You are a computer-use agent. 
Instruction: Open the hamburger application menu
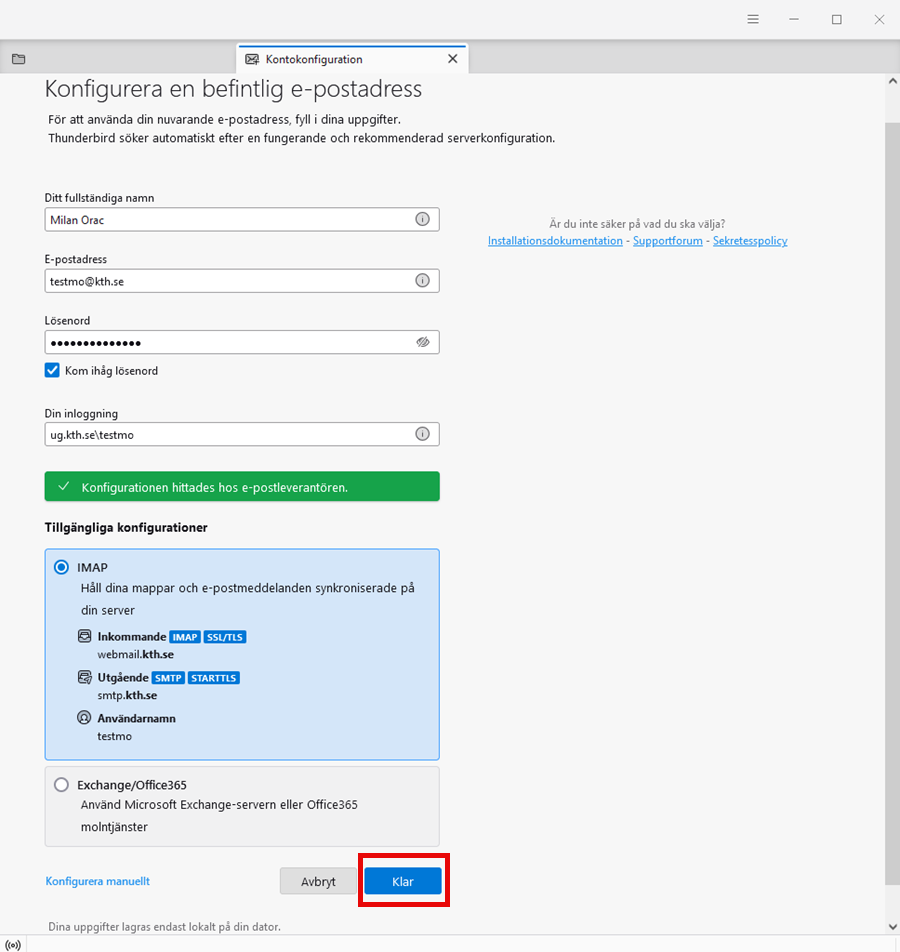tap(753, 19)
